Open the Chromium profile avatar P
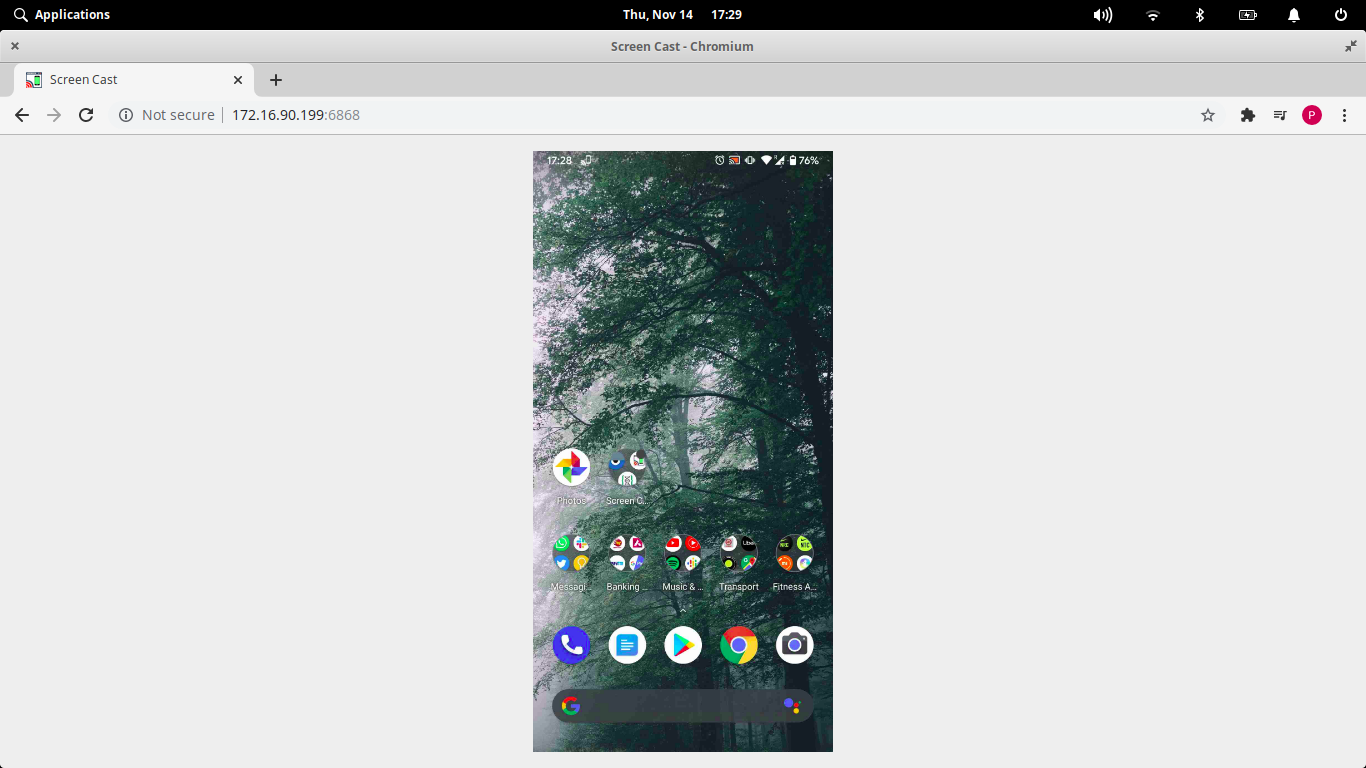The image size is (1366, 768). 1312,115
